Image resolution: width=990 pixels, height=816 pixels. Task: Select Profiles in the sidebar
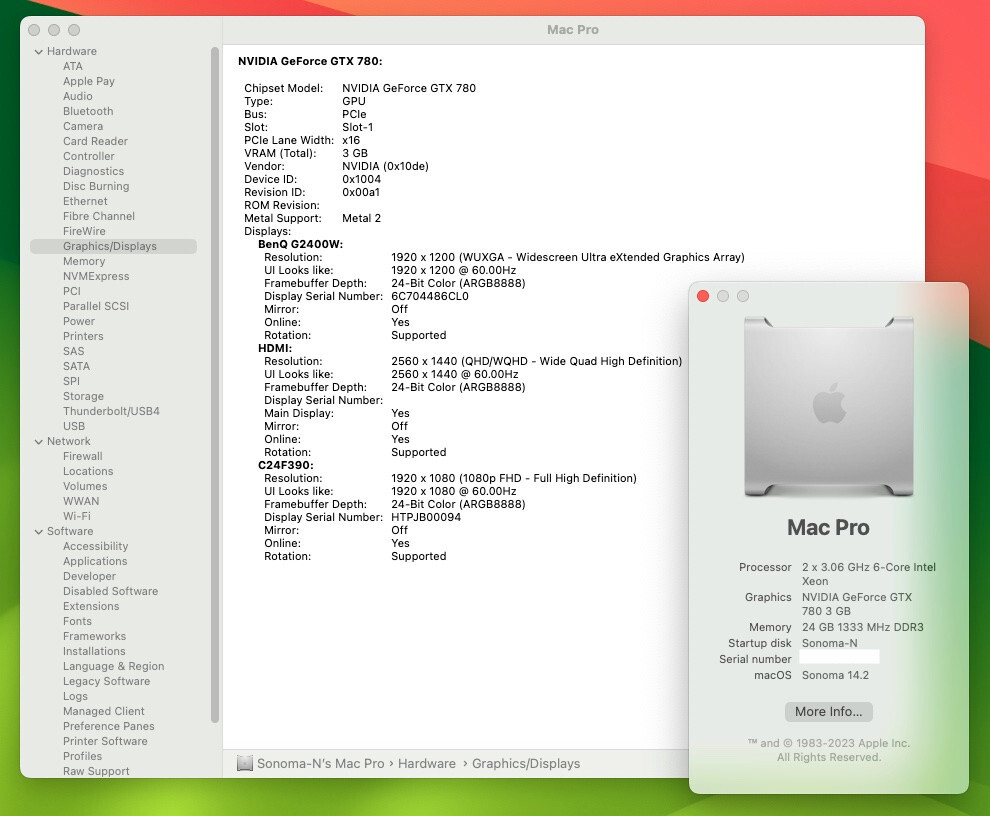pyautogui.click(x=82, y=757)
